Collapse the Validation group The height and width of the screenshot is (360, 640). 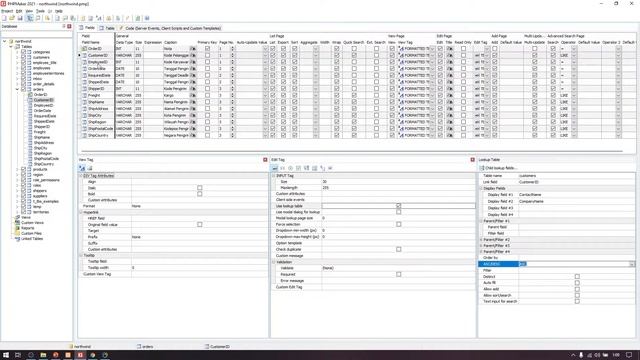(274, 262)
